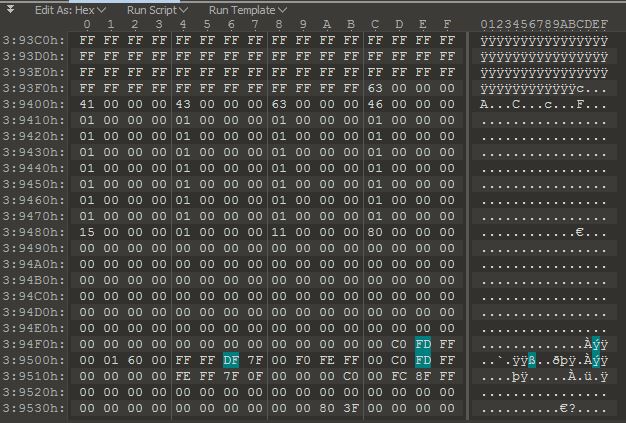The height and width of the screenshot is (423, 626).
Task: Click byte 46 in row 3:9400h
Action: coord(375,104)
